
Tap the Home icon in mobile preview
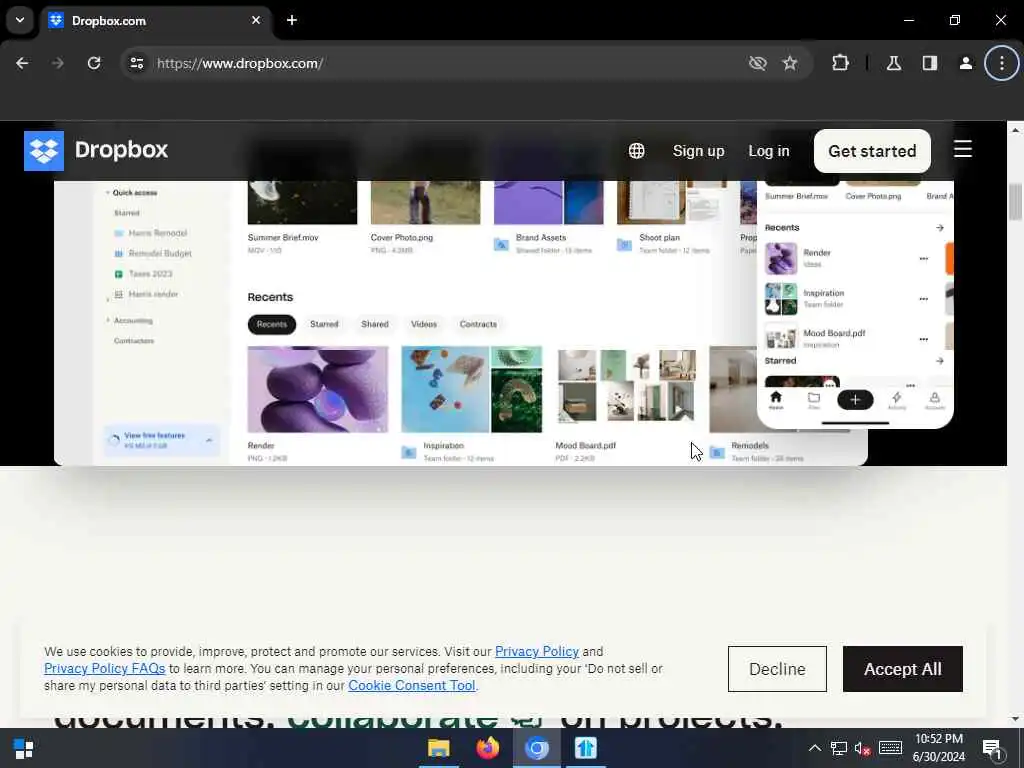[x=776, y=400]
